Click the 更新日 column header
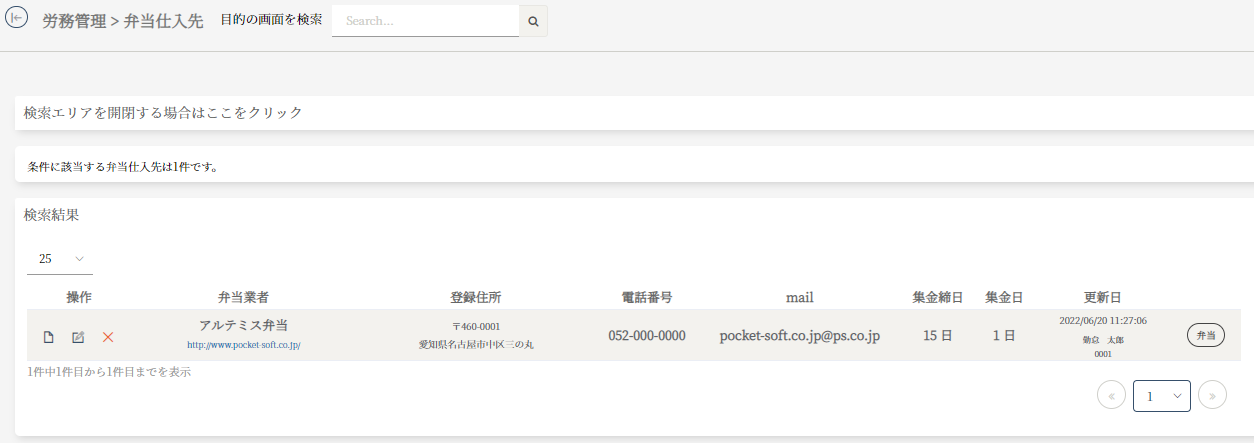The height and width of the screenshot is (443, 1254). tap(1102, 297)
